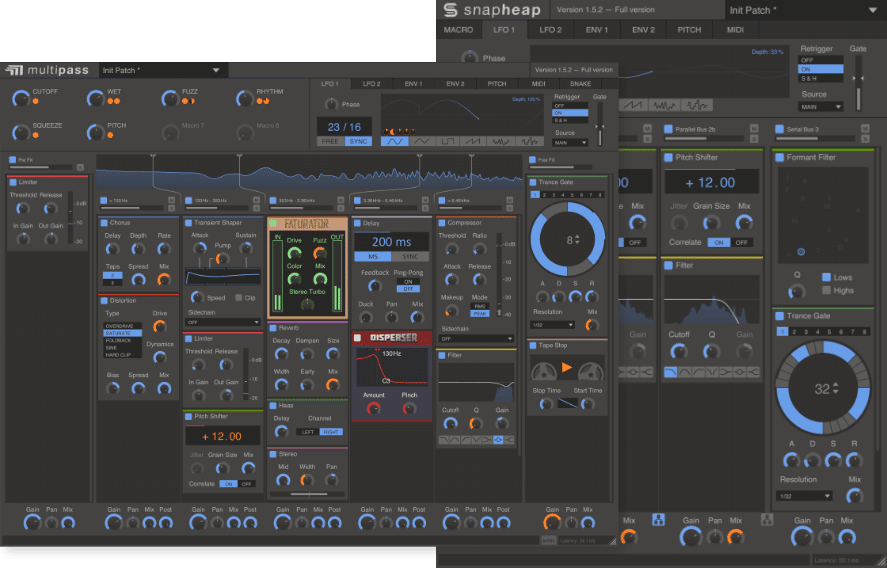Solo the Pre FX lane
This screenshot has height=568, width=887.
point(80,167)
